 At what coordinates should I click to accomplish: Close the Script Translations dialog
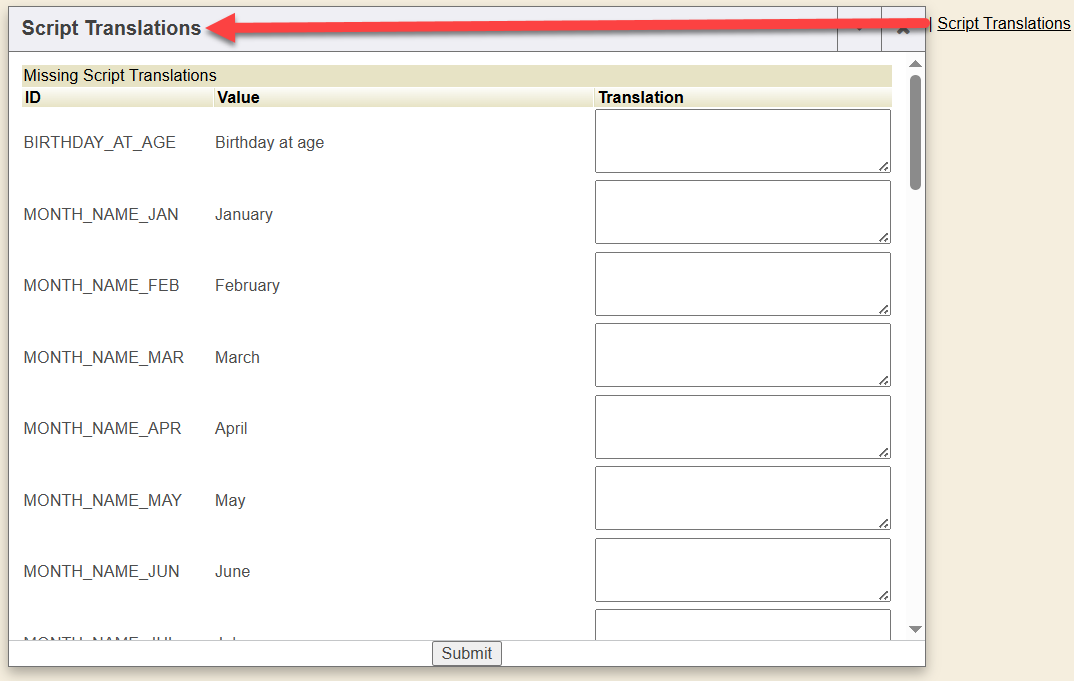tap(903, 29)
